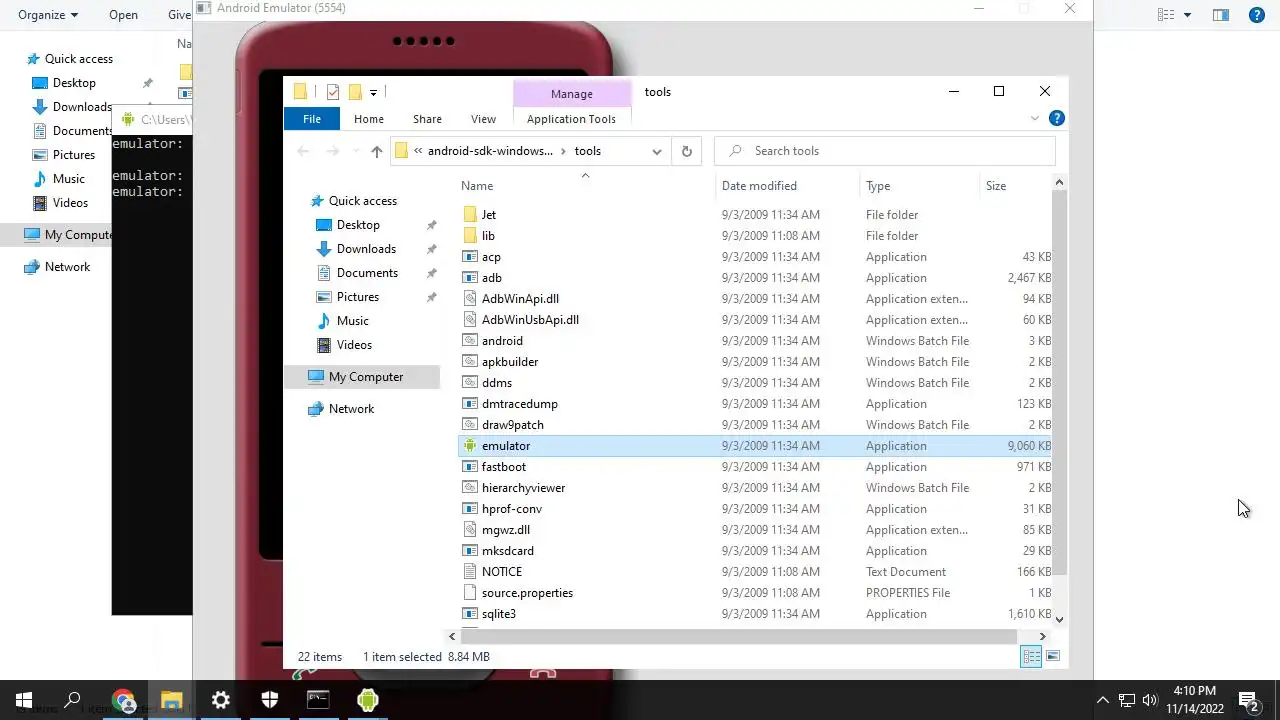Open recent locations dropdown arrow
This screenshot has height=720, width=1280.
point(354,151)
